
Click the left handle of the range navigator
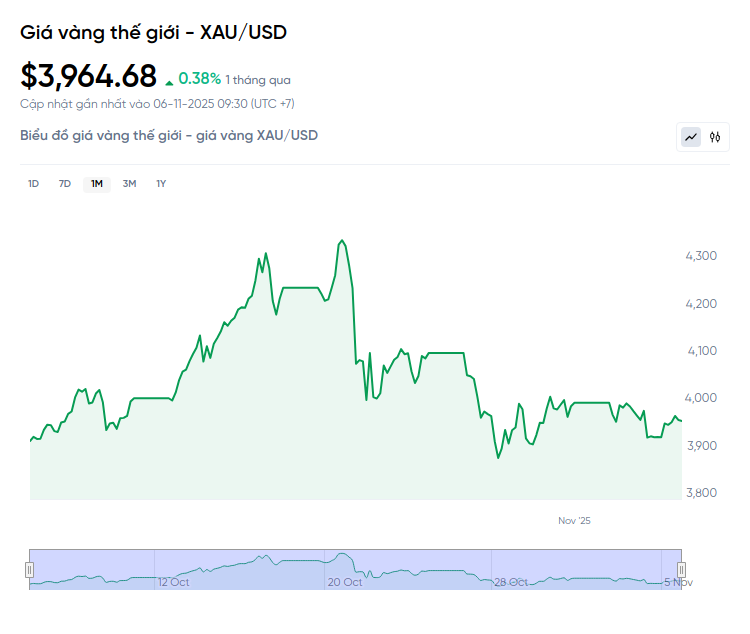[29, 569]
